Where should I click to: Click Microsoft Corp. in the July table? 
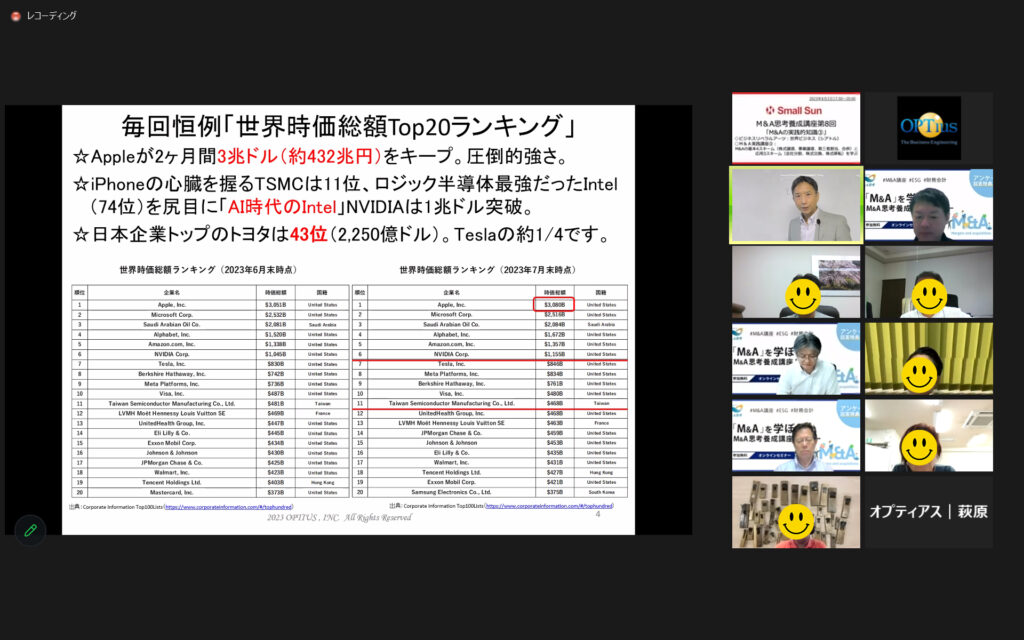pyautogui.click(x=451, y=315)
